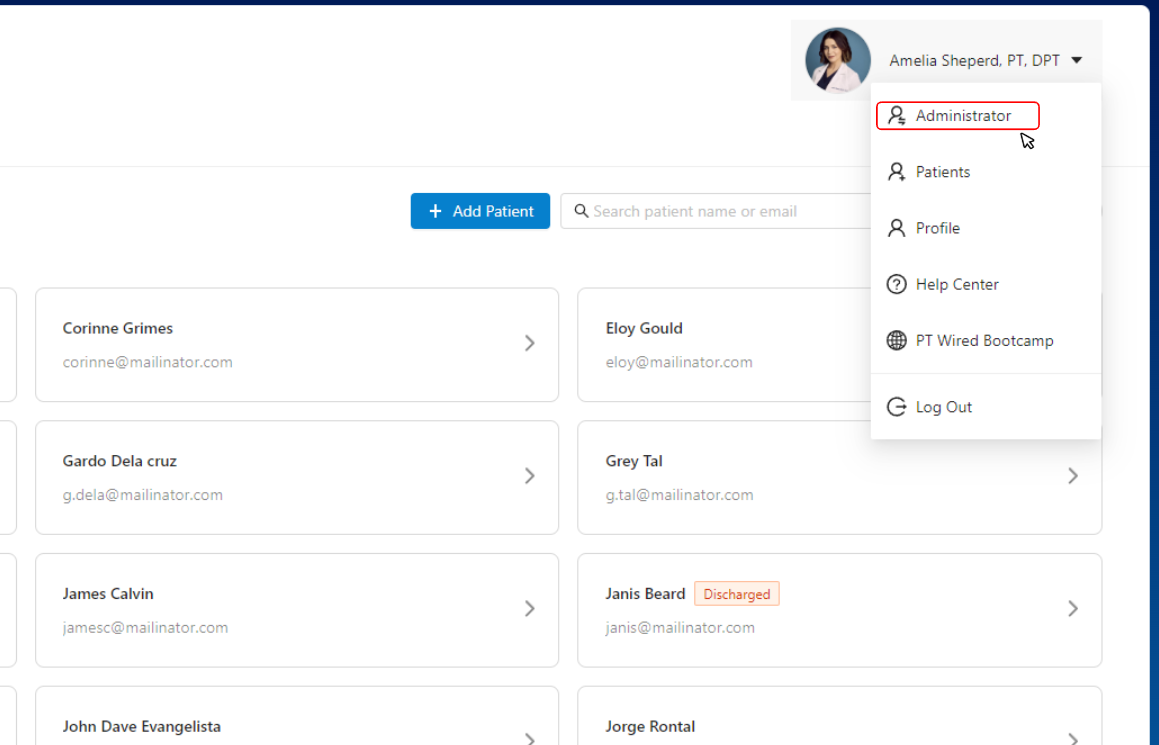This screenshot has width=1159, height=745.
Task: Click the Administrator user icon in menu
Action: (897, 116)
